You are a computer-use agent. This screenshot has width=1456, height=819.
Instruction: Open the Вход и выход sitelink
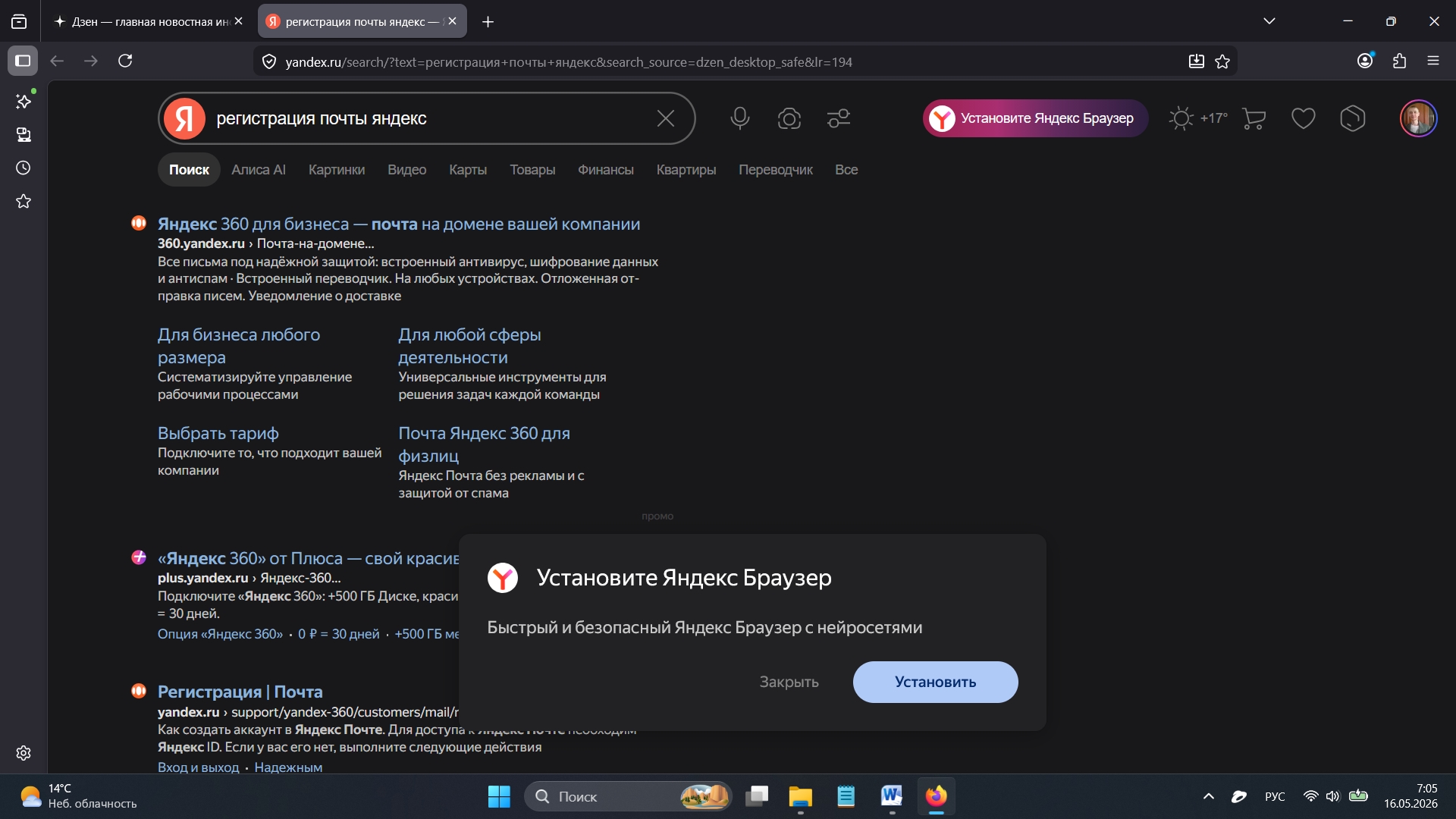pos(198,767)
